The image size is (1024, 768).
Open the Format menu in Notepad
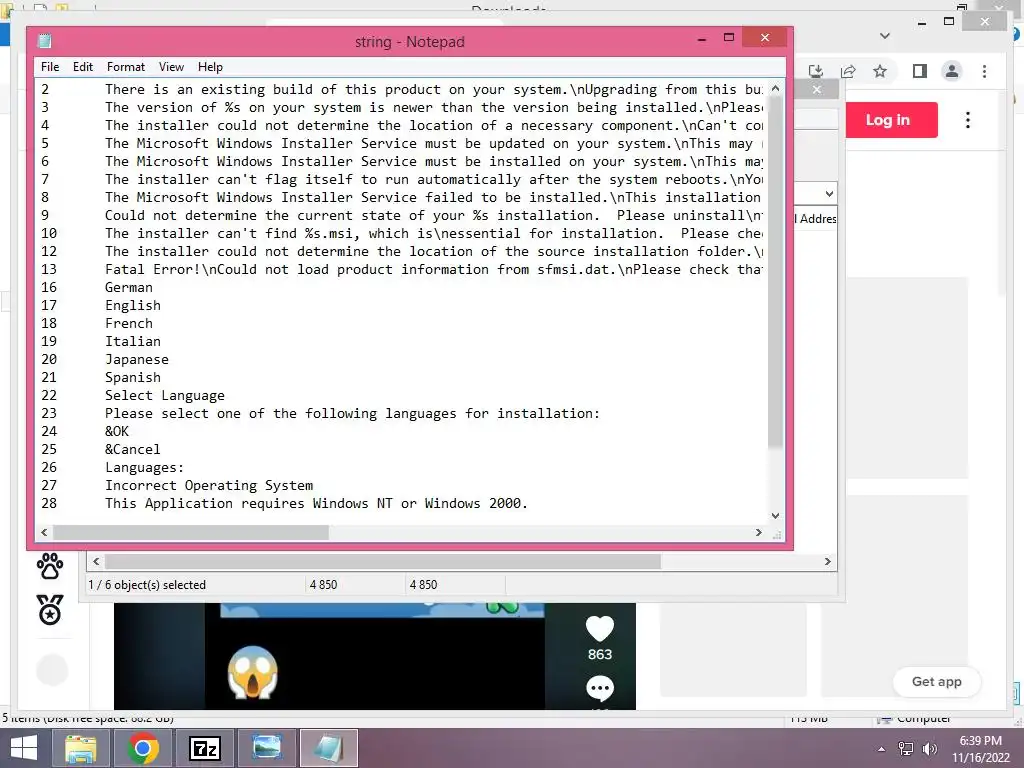tap(125, 67)
